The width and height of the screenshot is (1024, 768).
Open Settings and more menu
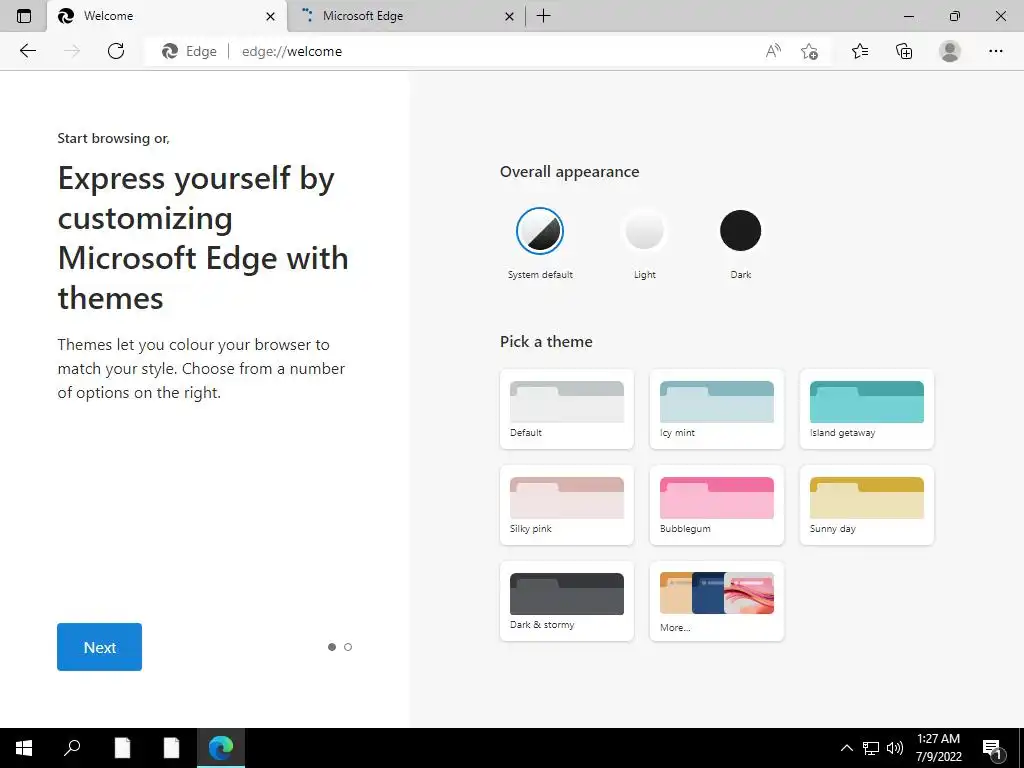click(995, 51)
